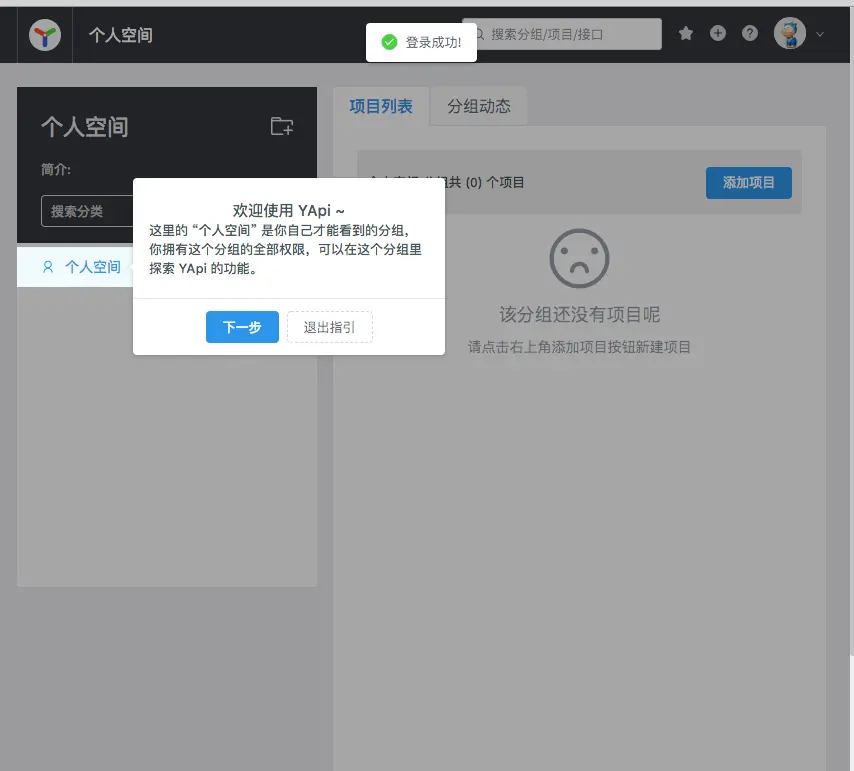Switch to the 项目列表 tab
This screenshot has height=771, width=854.
[x=381, y=106]
